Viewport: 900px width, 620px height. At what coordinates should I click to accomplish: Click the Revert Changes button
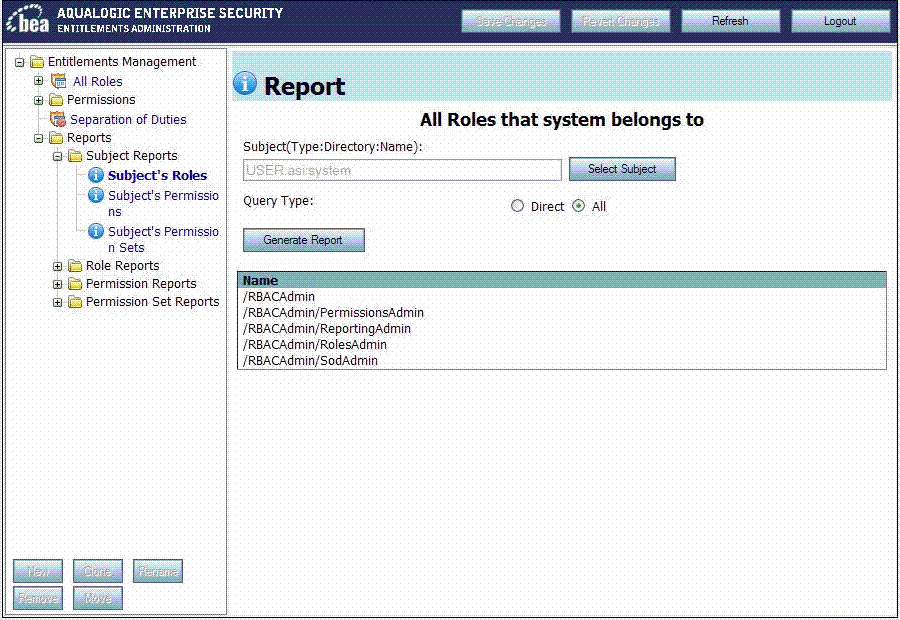tap(620, 21)
